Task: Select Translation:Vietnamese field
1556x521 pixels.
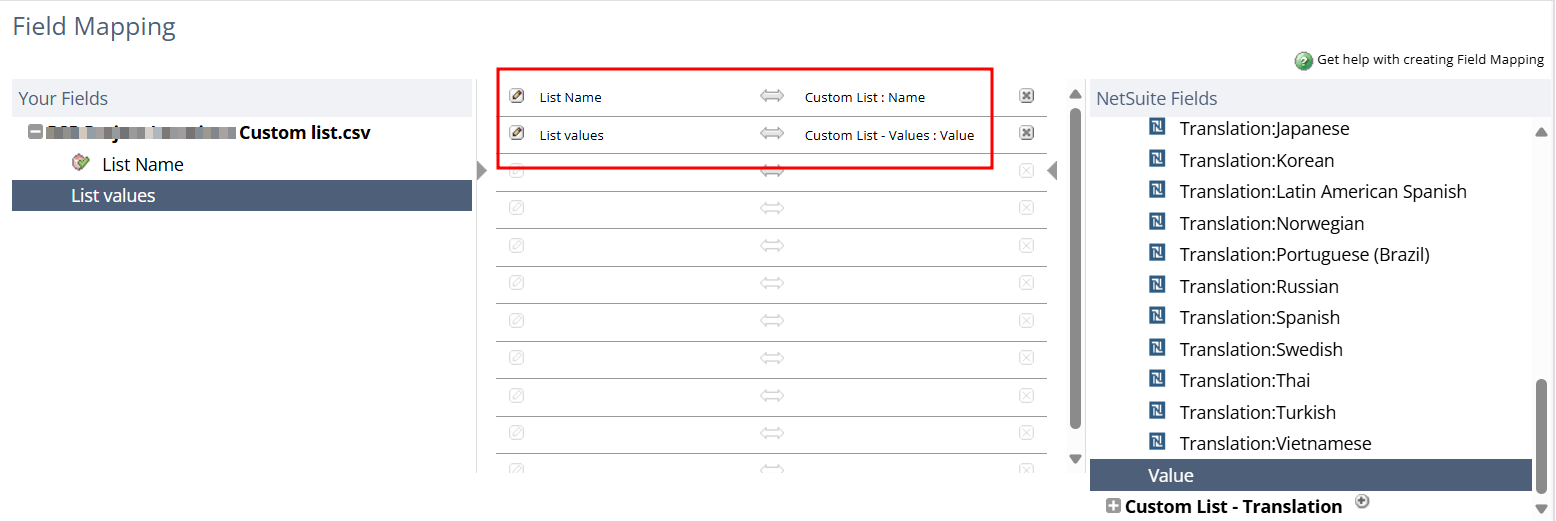Action: 1275,444
